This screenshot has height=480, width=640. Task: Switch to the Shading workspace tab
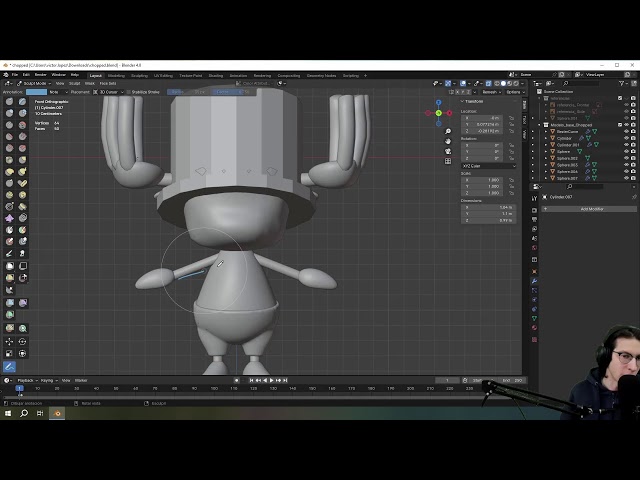216,76
